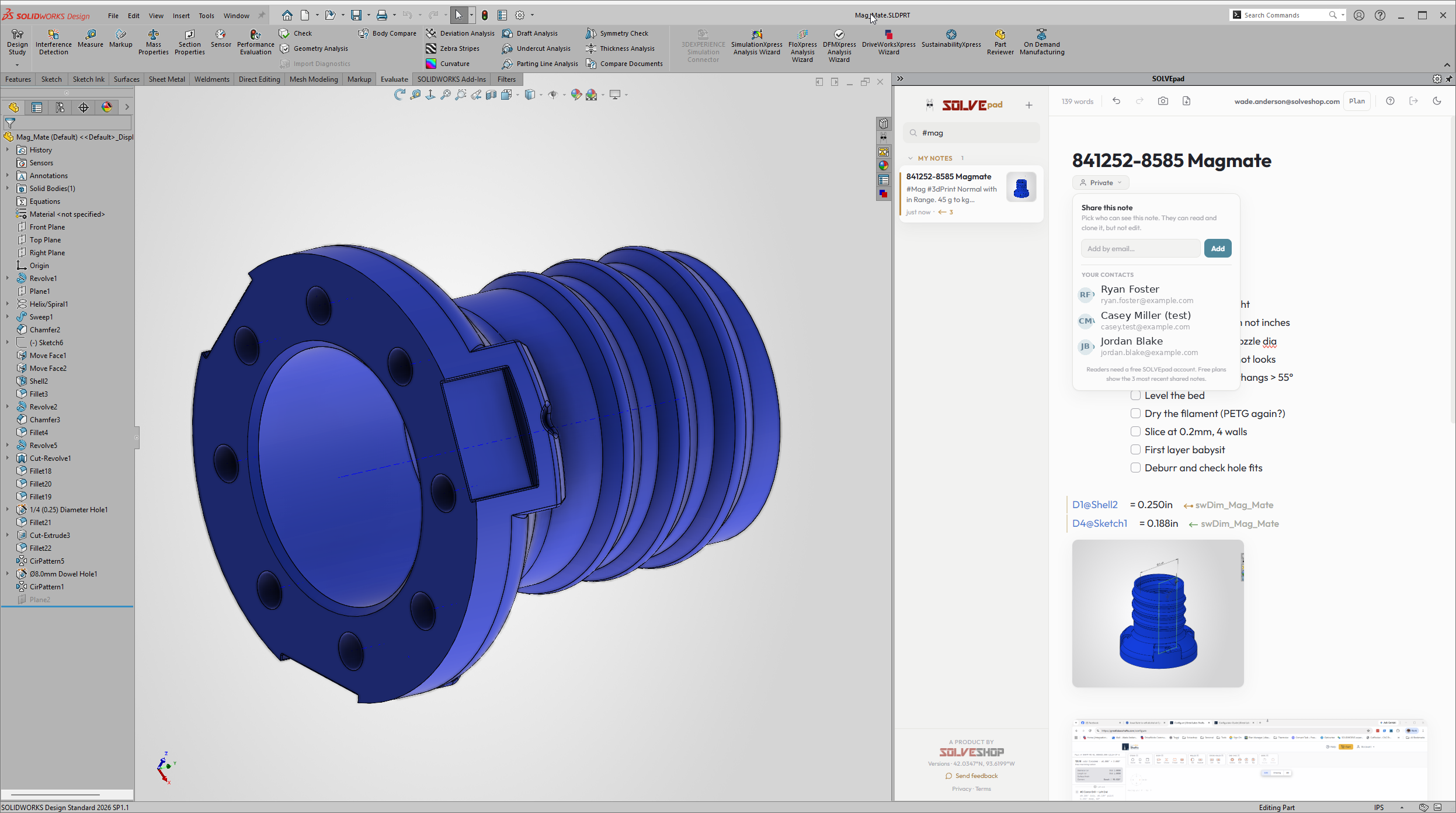Click Edit Appearance in heads-up toolbar
Image resolution: width=1456 pixels, height=813 pixels.
[x=576, y=95]
